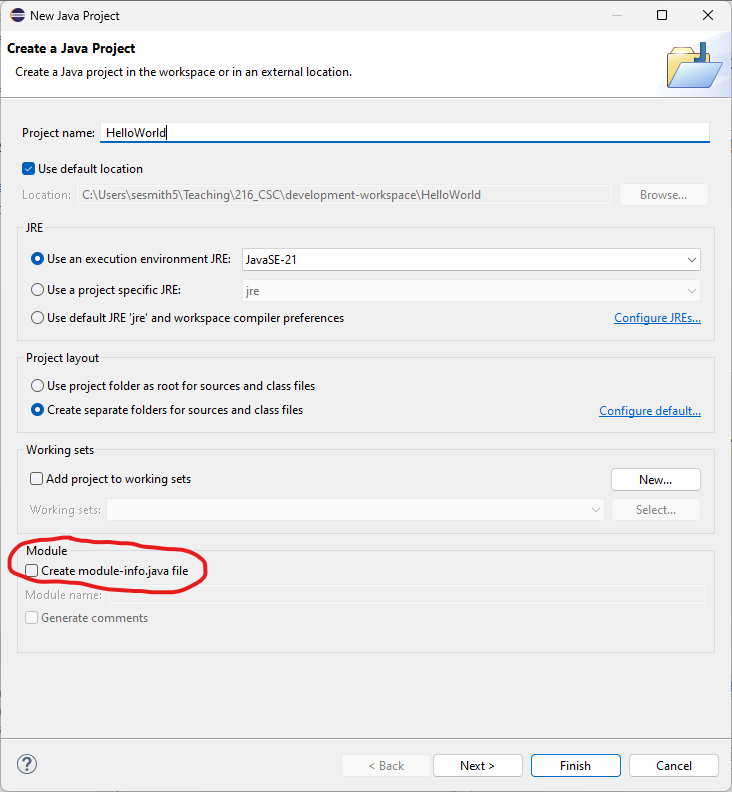Open Configure JREs link
Screen dimensions: 732x792
point(657,318)
